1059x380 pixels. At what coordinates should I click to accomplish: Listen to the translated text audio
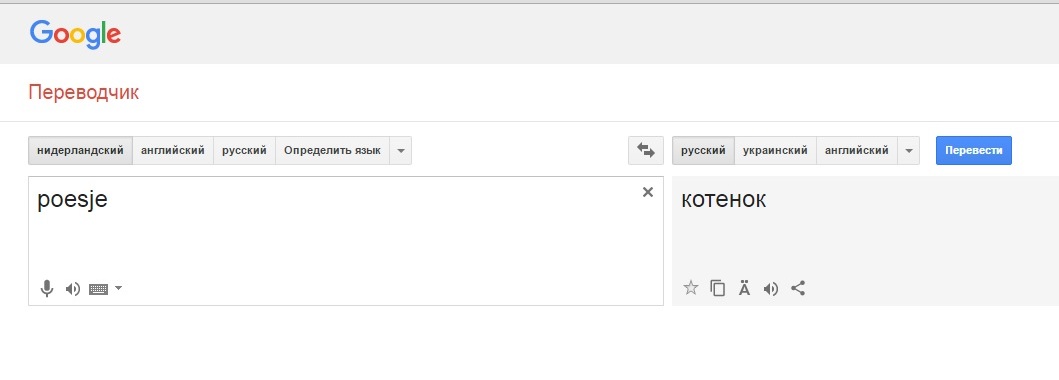coord(771,289)
